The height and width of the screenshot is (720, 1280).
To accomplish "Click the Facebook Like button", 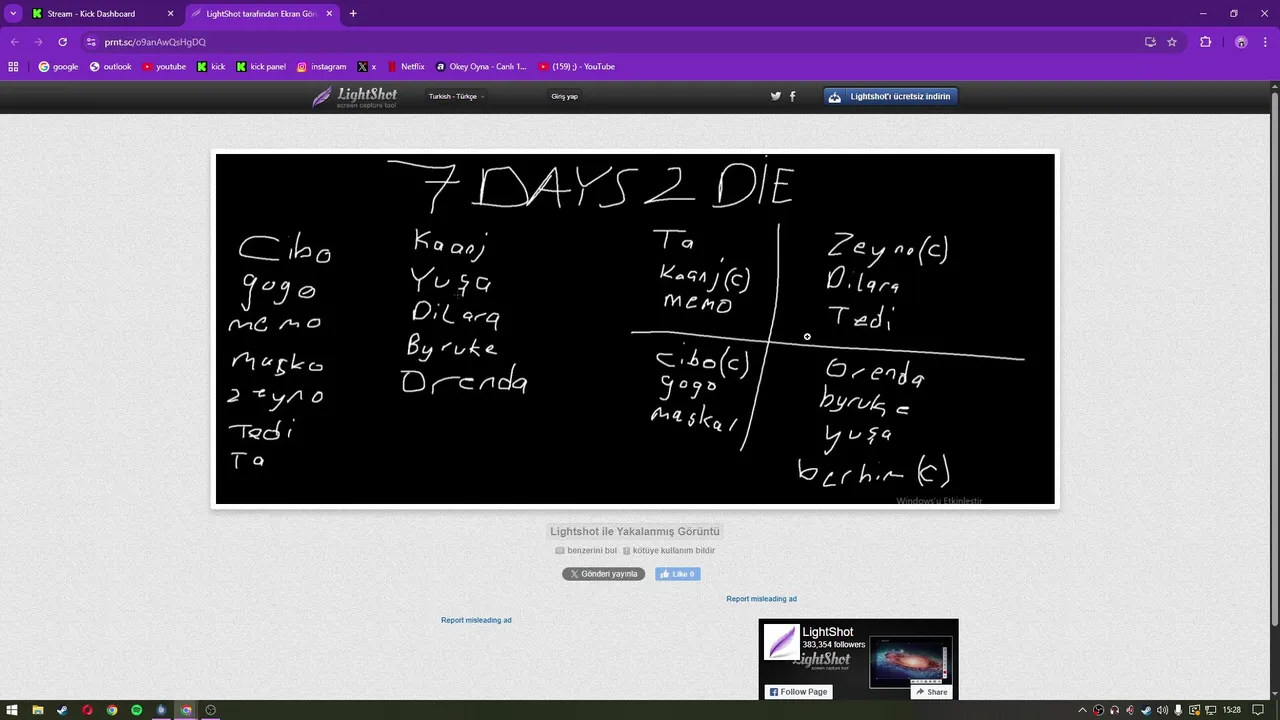I will pos(678,574).
